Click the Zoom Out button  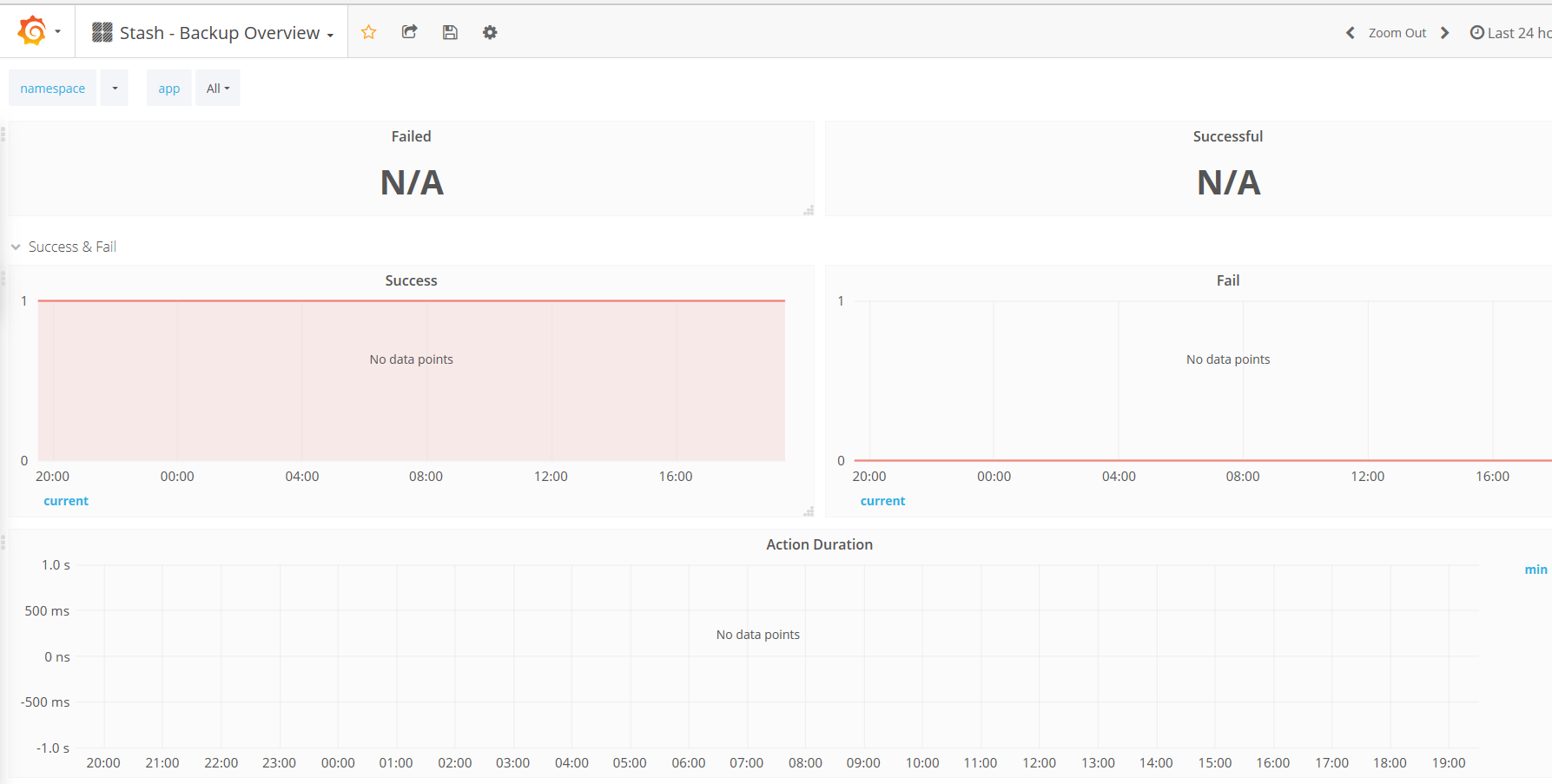coord(1397,31)
